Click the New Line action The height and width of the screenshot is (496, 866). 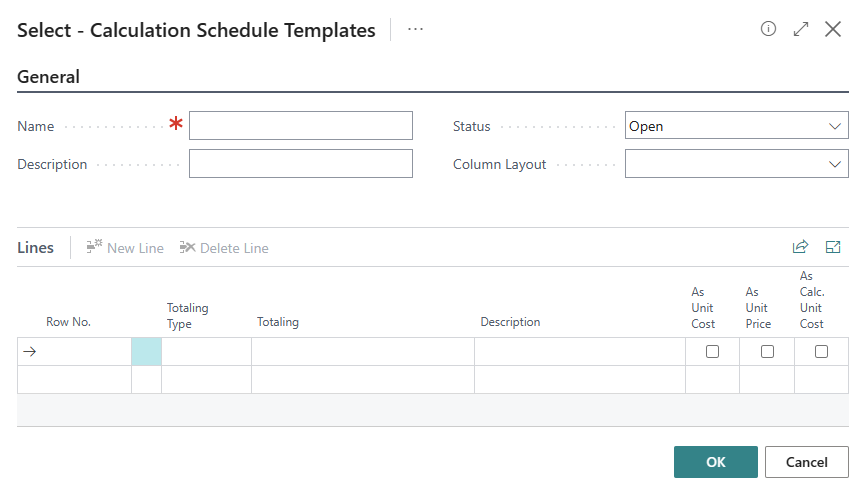(125, 248)
